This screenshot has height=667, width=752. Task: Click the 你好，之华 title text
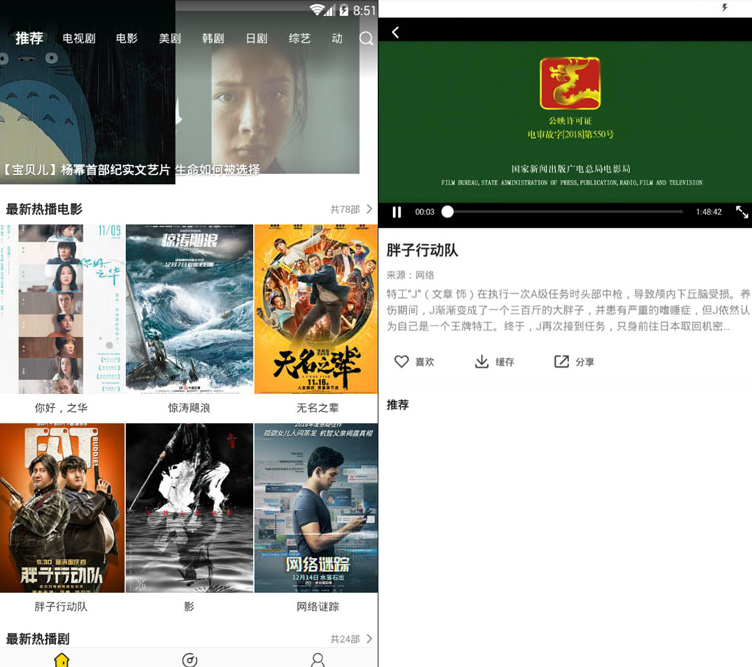click(61, 408)
